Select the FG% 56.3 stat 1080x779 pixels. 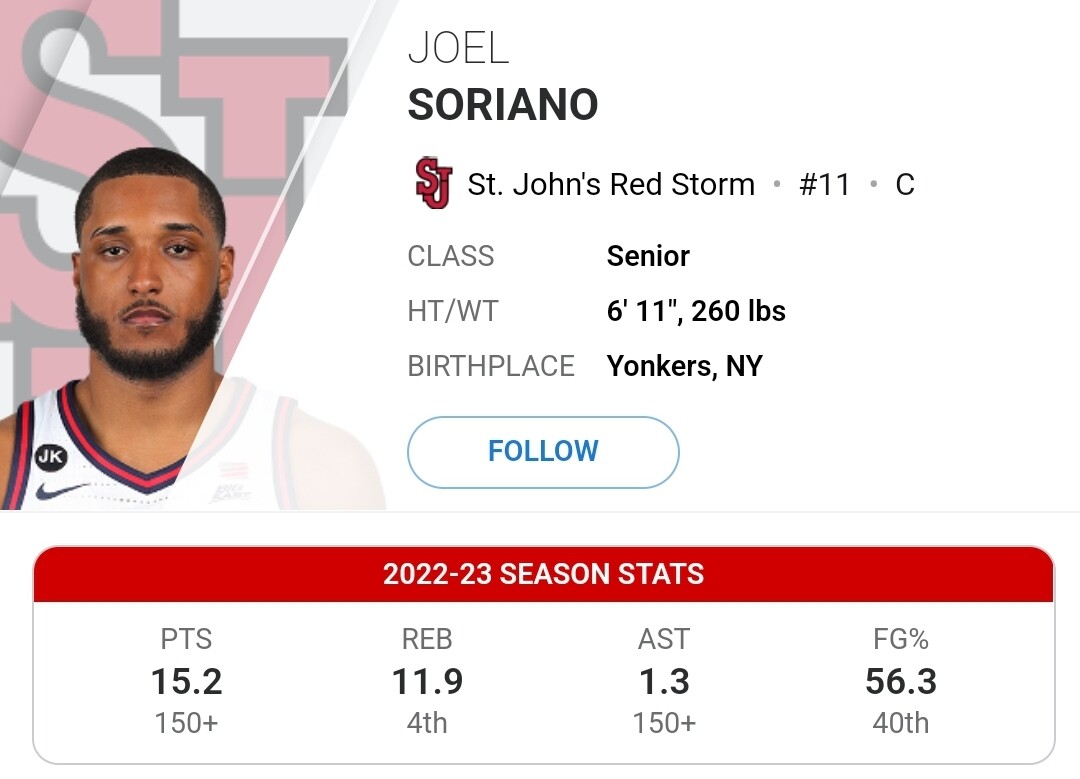pos(901,681)
